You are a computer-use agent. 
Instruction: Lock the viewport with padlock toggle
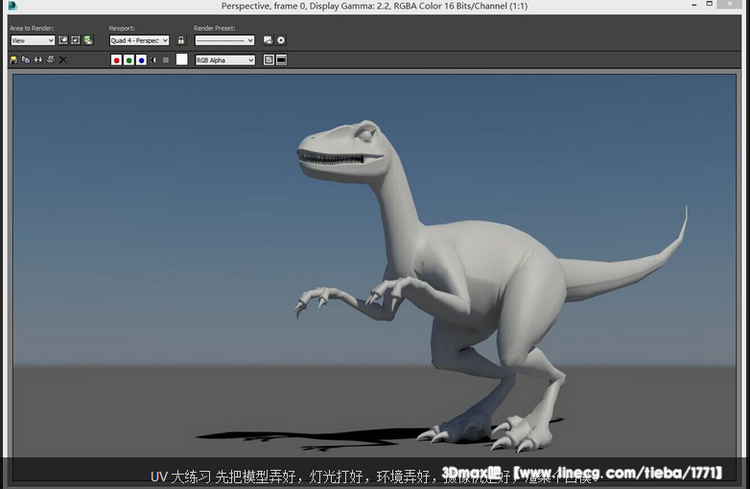click(180, 40)
